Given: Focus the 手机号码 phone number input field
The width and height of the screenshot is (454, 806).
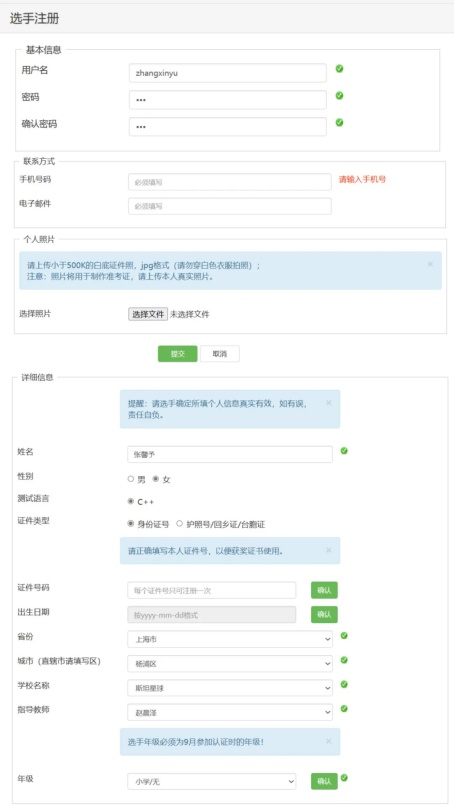Looking at the screenshot, I should (230, 182).
